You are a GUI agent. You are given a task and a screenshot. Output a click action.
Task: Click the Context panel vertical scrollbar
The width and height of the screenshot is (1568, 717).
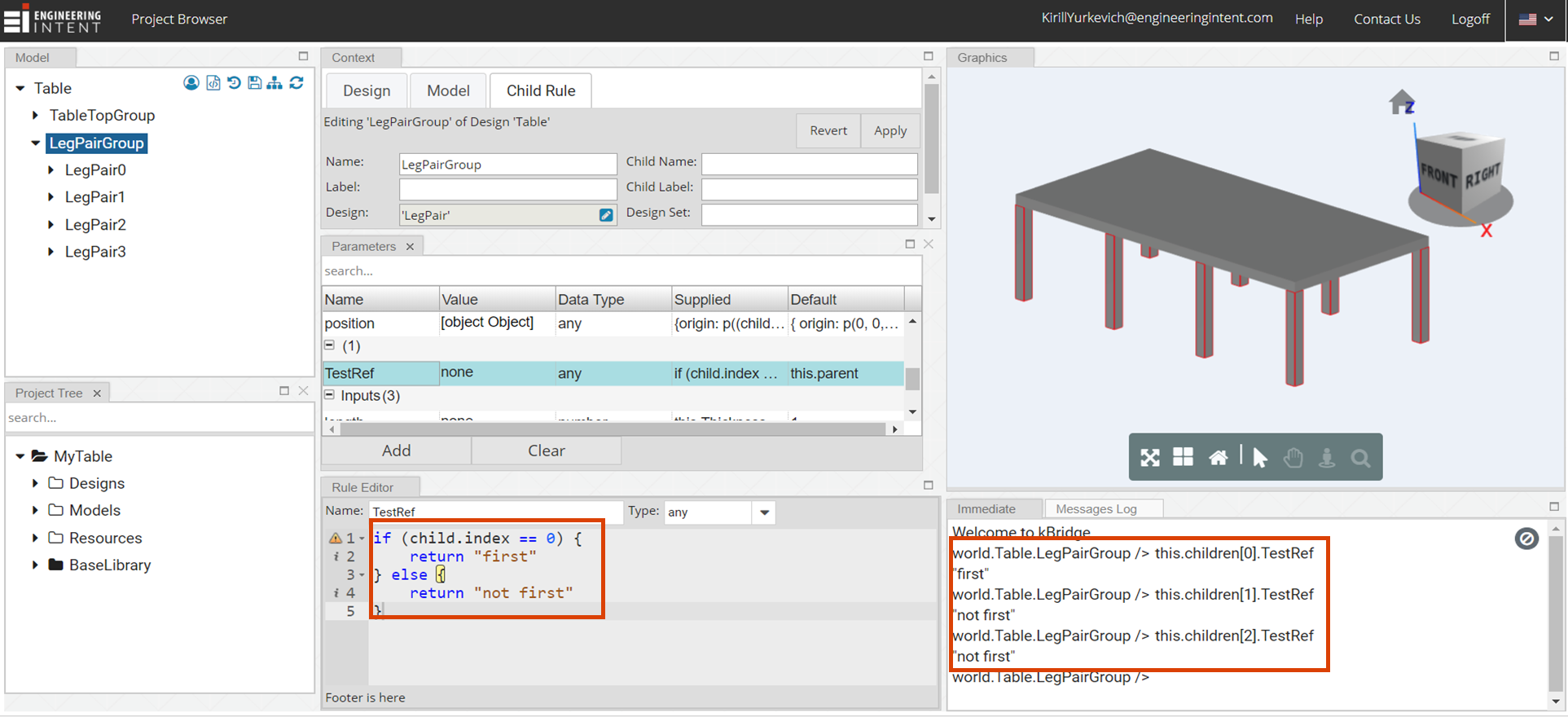[x=932, y=139]
